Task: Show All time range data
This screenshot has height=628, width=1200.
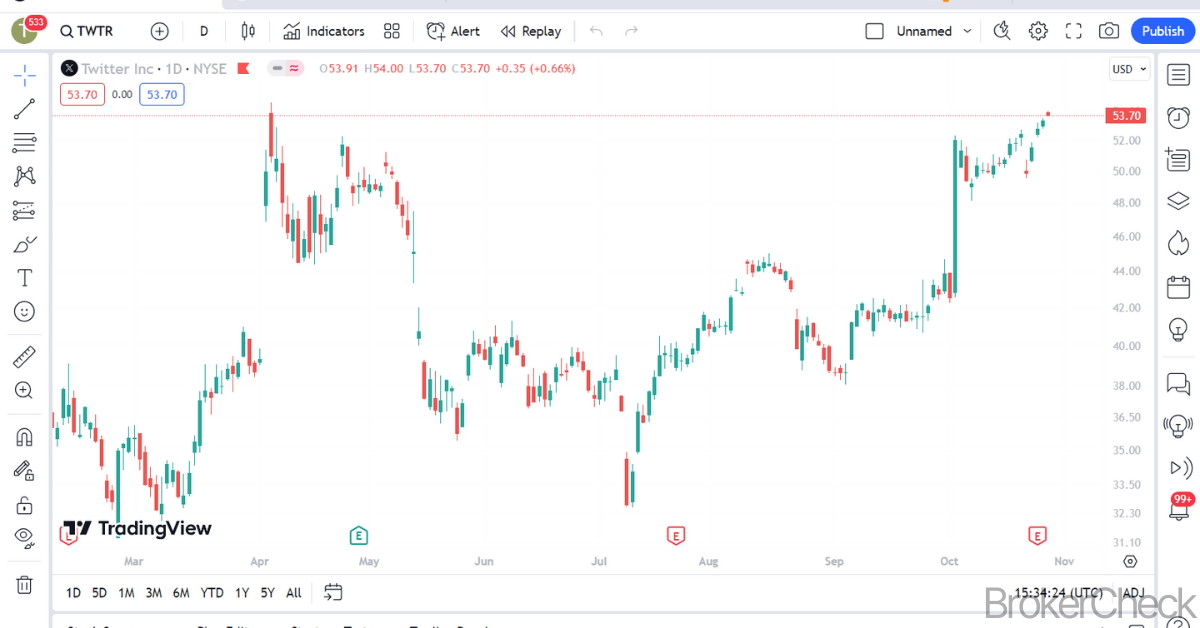Action: pyautogui.click(x=294, y=593)
